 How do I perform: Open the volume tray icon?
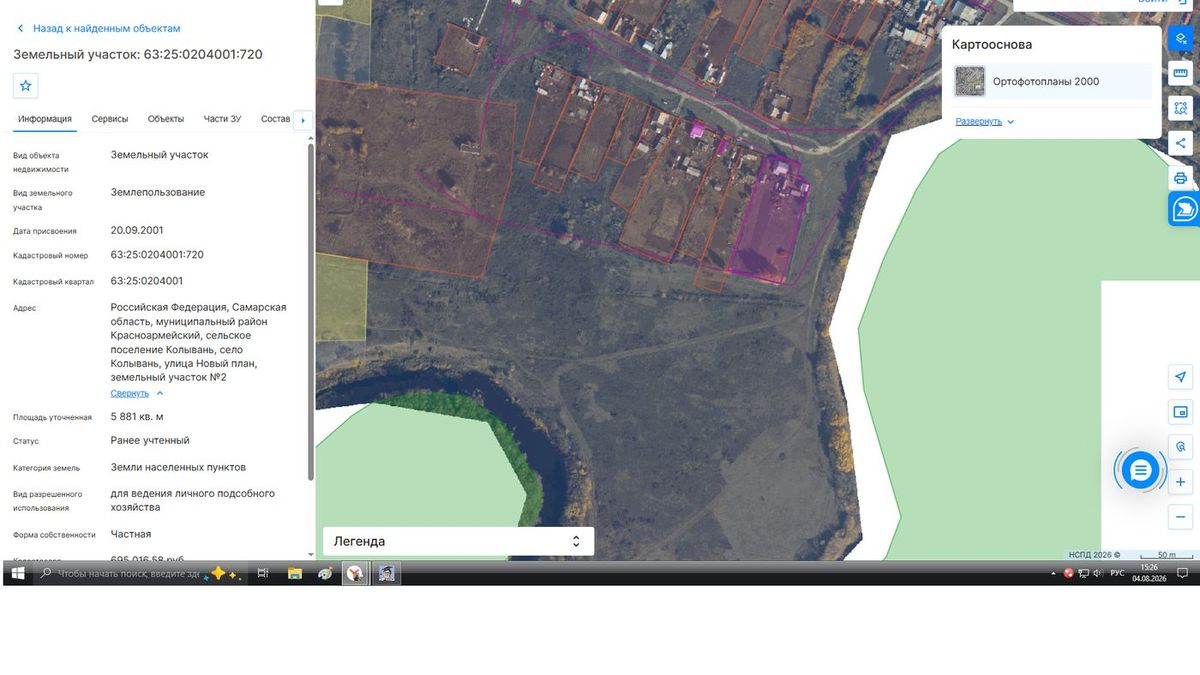click(1097, 573)
